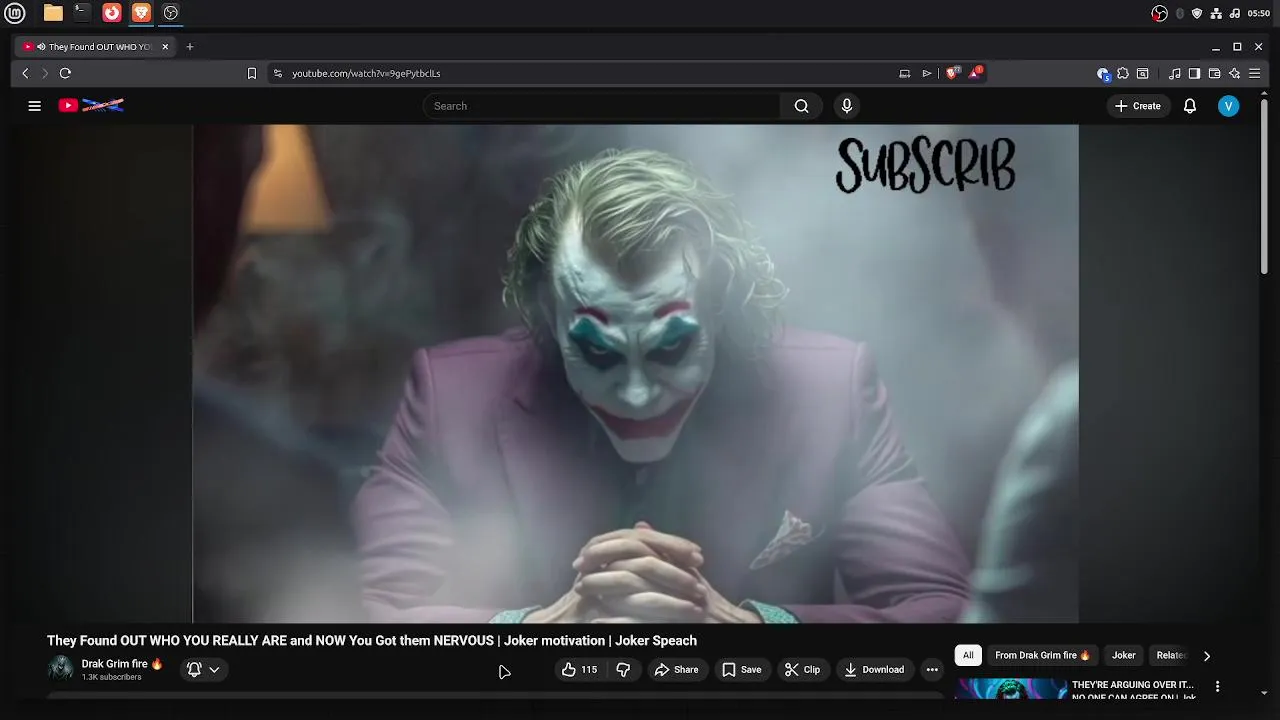Bookmark this page with the bookmark icon

(252, 73)
